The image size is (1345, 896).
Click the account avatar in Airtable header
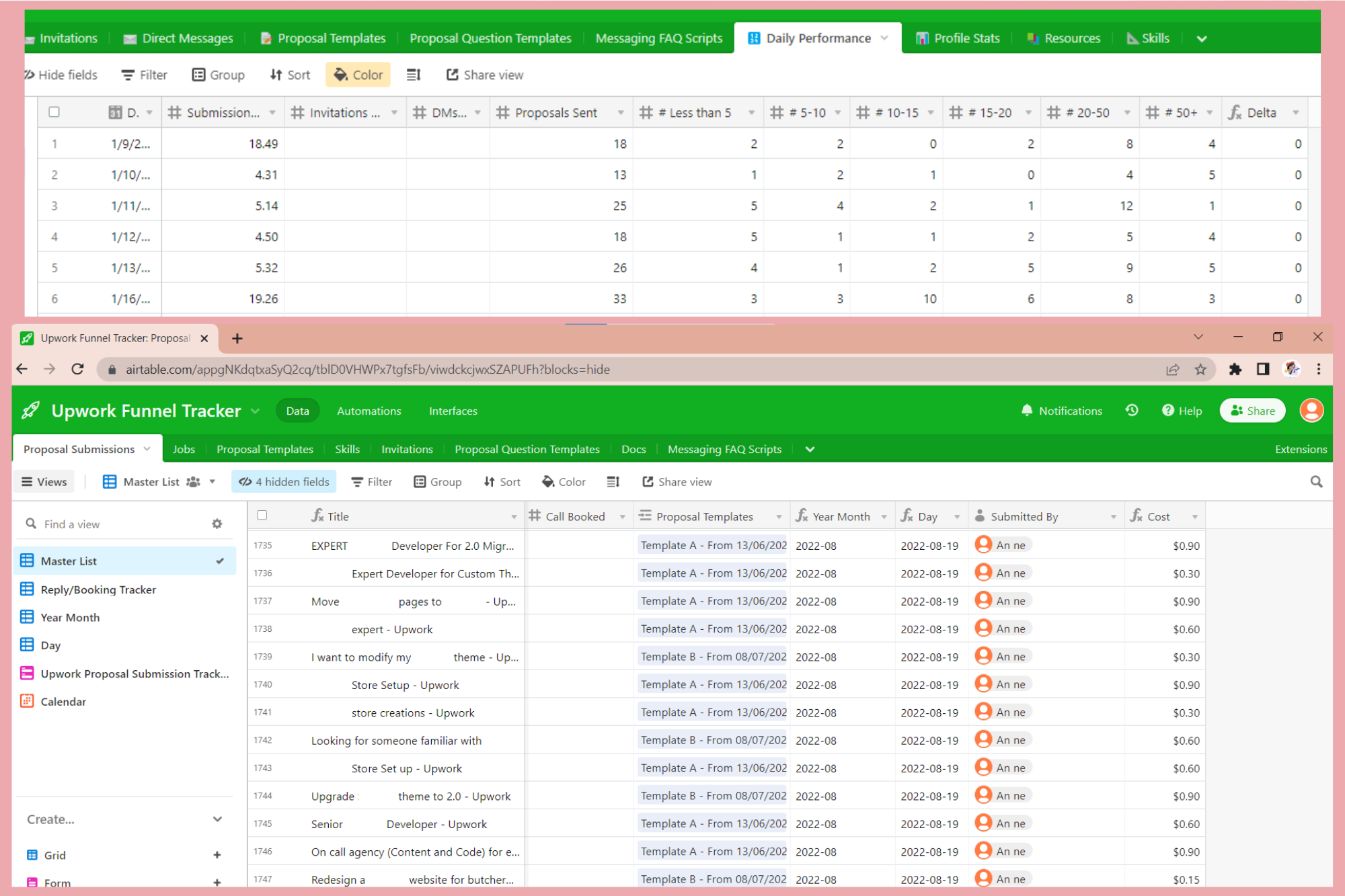click(x=1311, y=410)
